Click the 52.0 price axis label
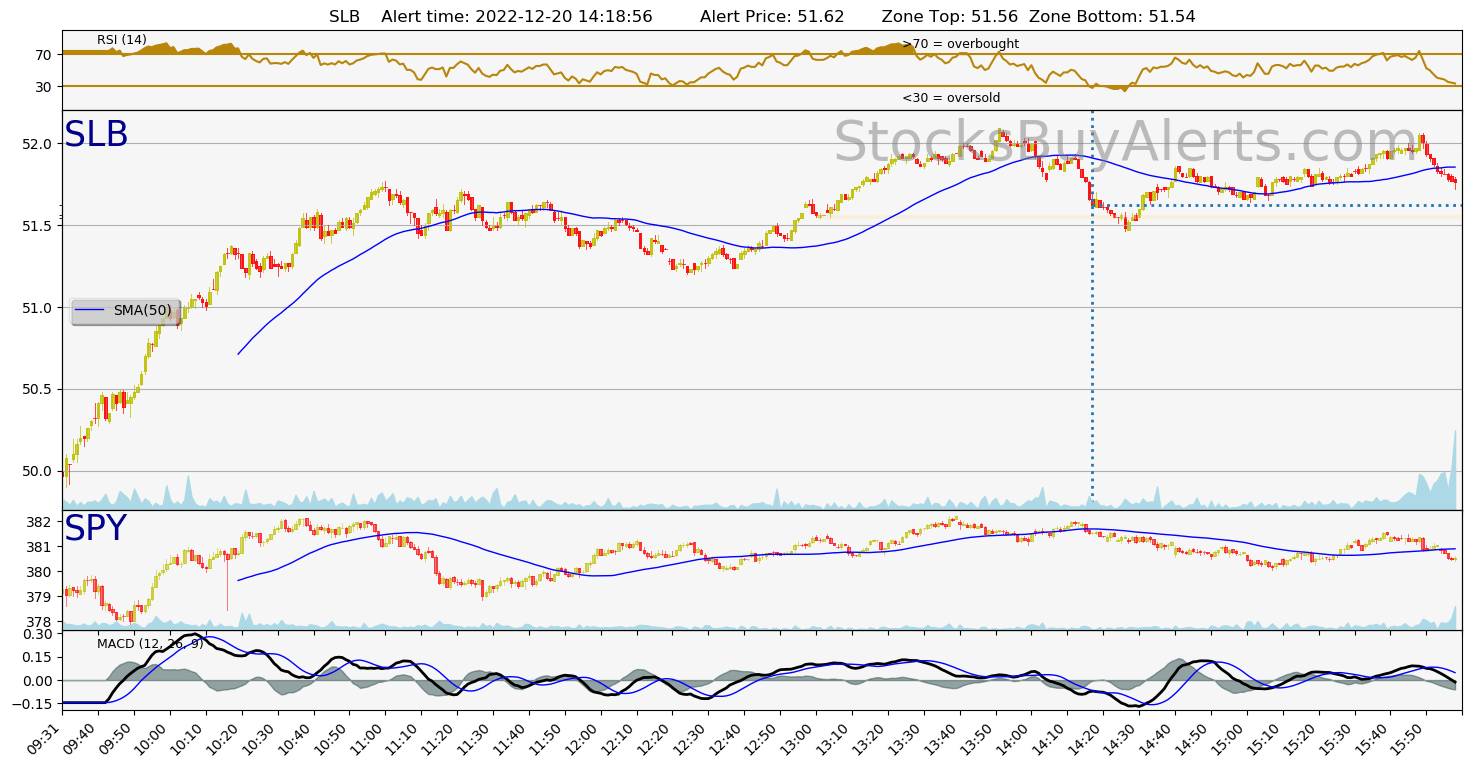This screenshot has height=768, width=1477. pyautogui.click(x=38, y=144)
